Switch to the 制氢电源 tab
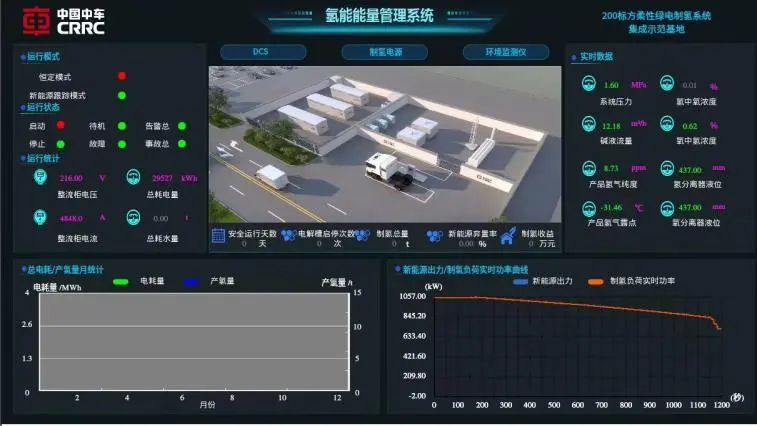 385,52
